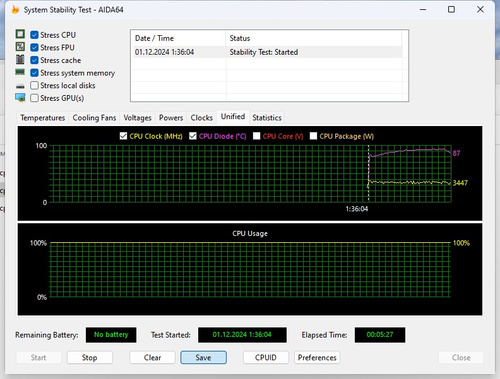Click the CPU Usage graph title
Image resolution: width=500 pixels, height=379 pixels.
click(x=250, y=234)
